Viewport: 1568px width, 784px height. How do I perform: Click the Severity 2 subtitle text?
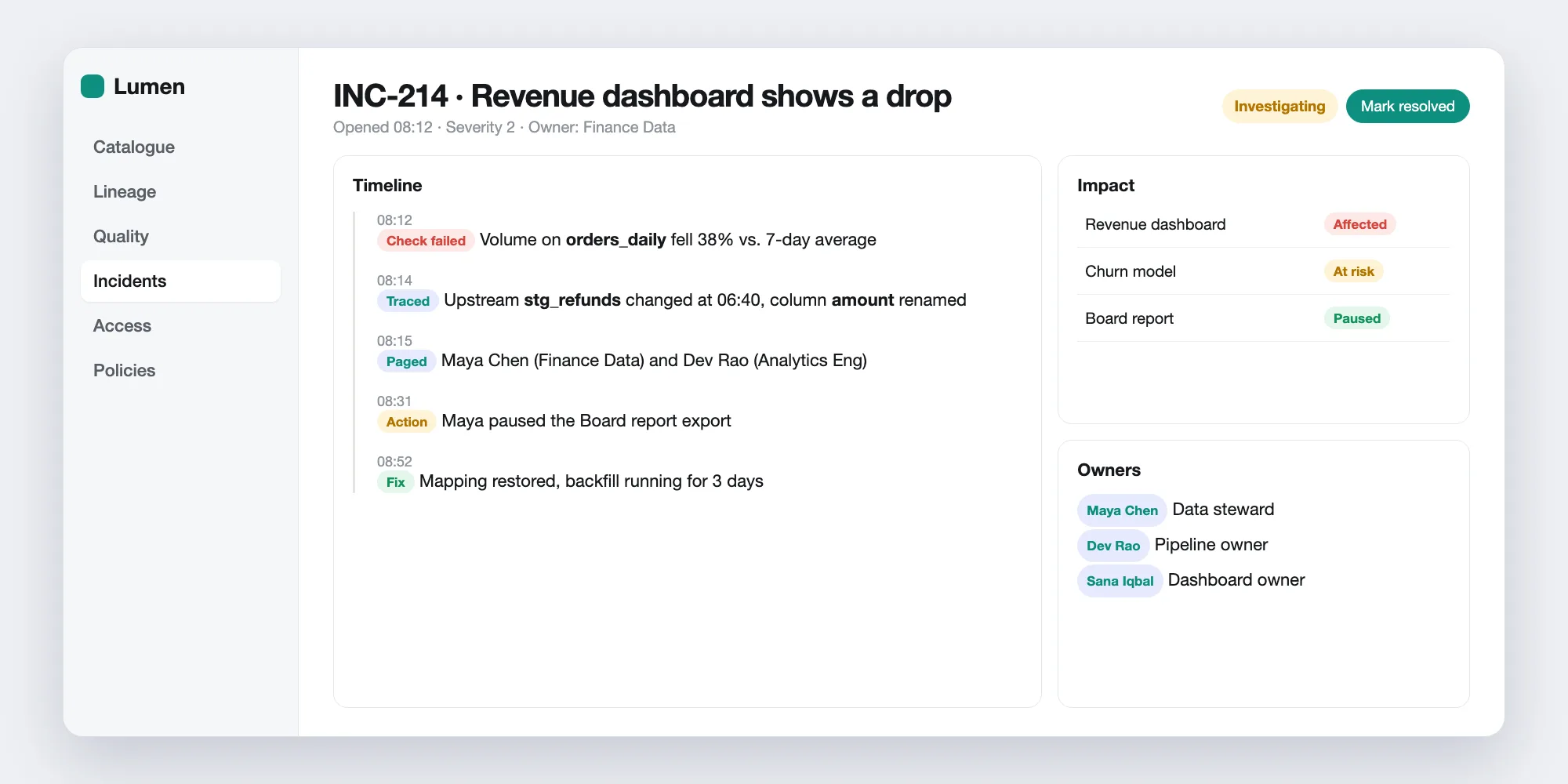point(480,127)
